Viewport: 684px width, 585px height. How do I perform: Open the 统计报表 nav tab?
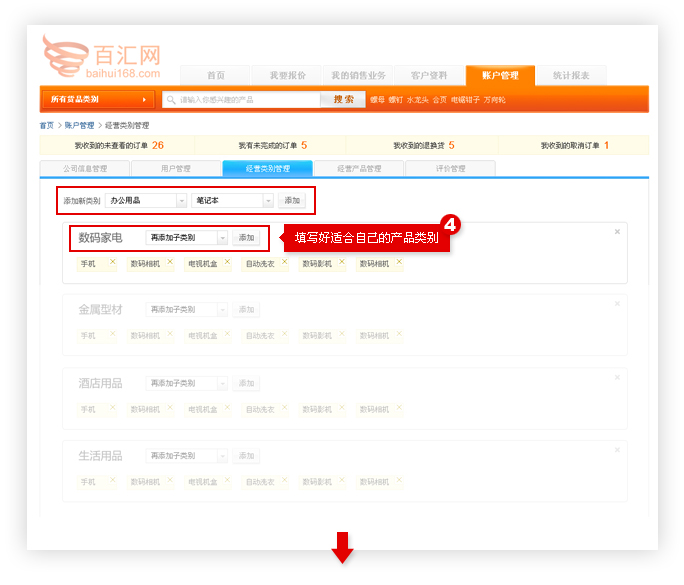coord(571,76)
